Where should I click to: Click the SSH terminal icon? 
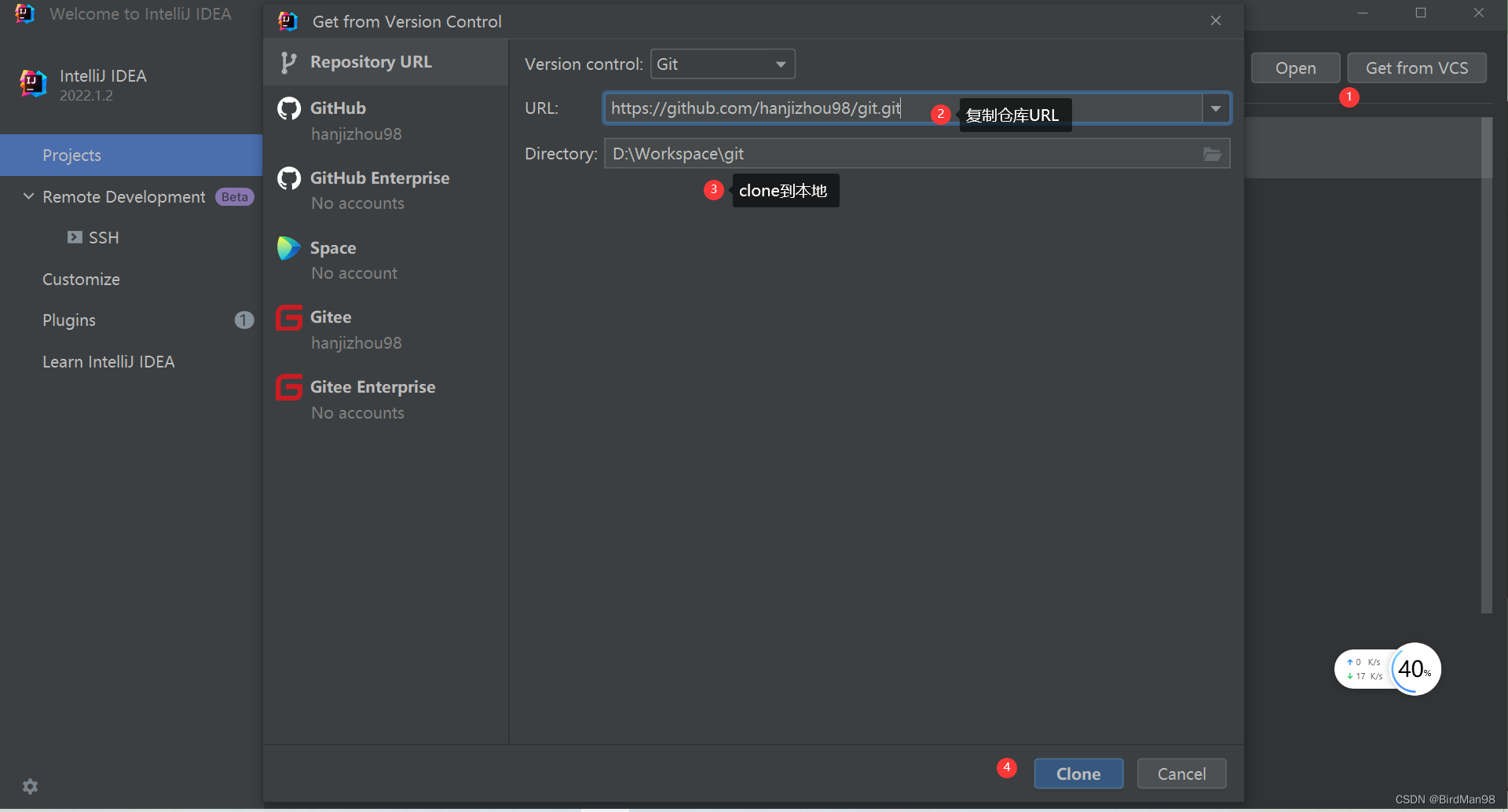click(x=75, y=237)
